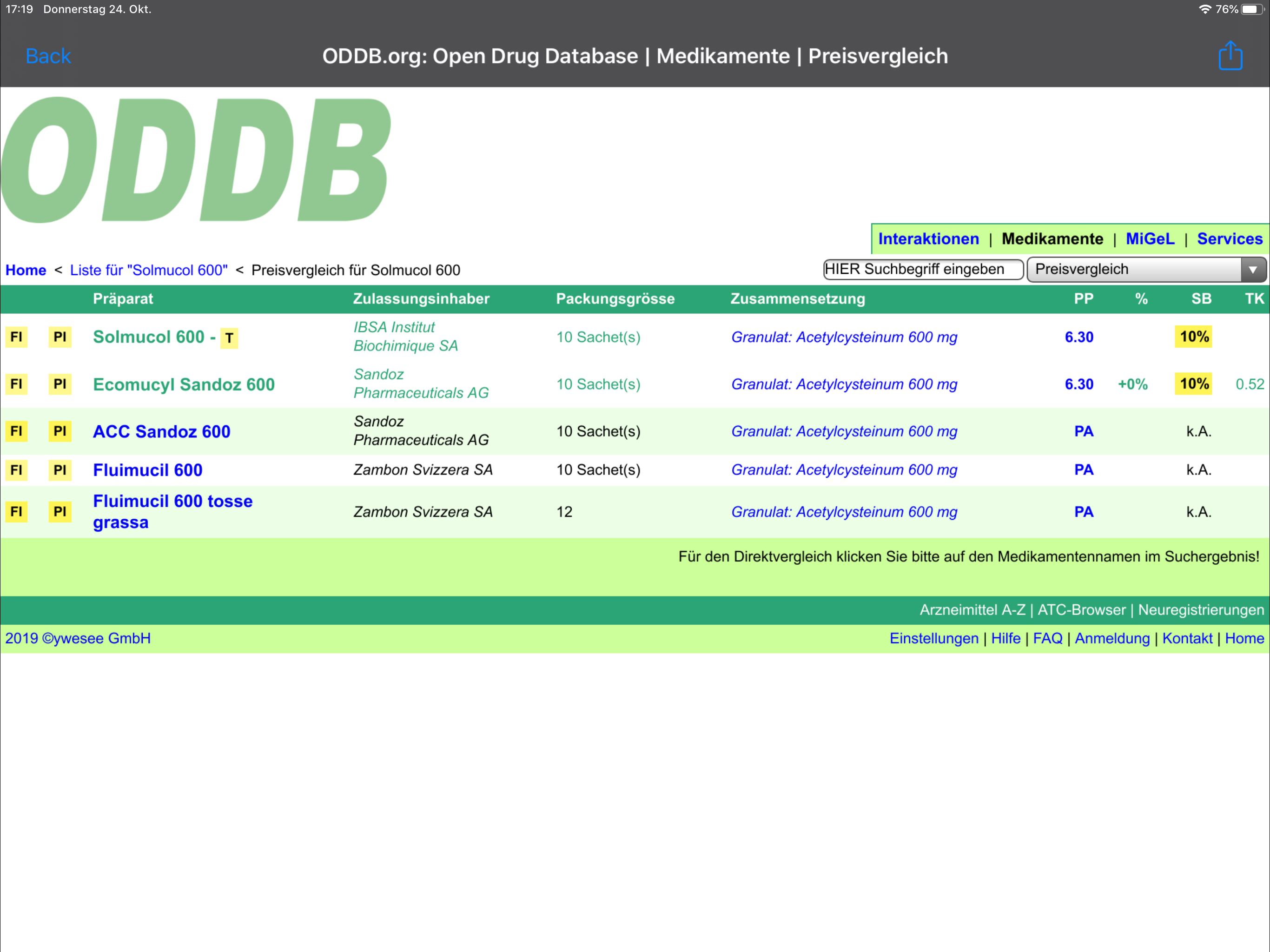Open the ATC-Browser link
1270x952 pixels.
(x=1081, y=610)
